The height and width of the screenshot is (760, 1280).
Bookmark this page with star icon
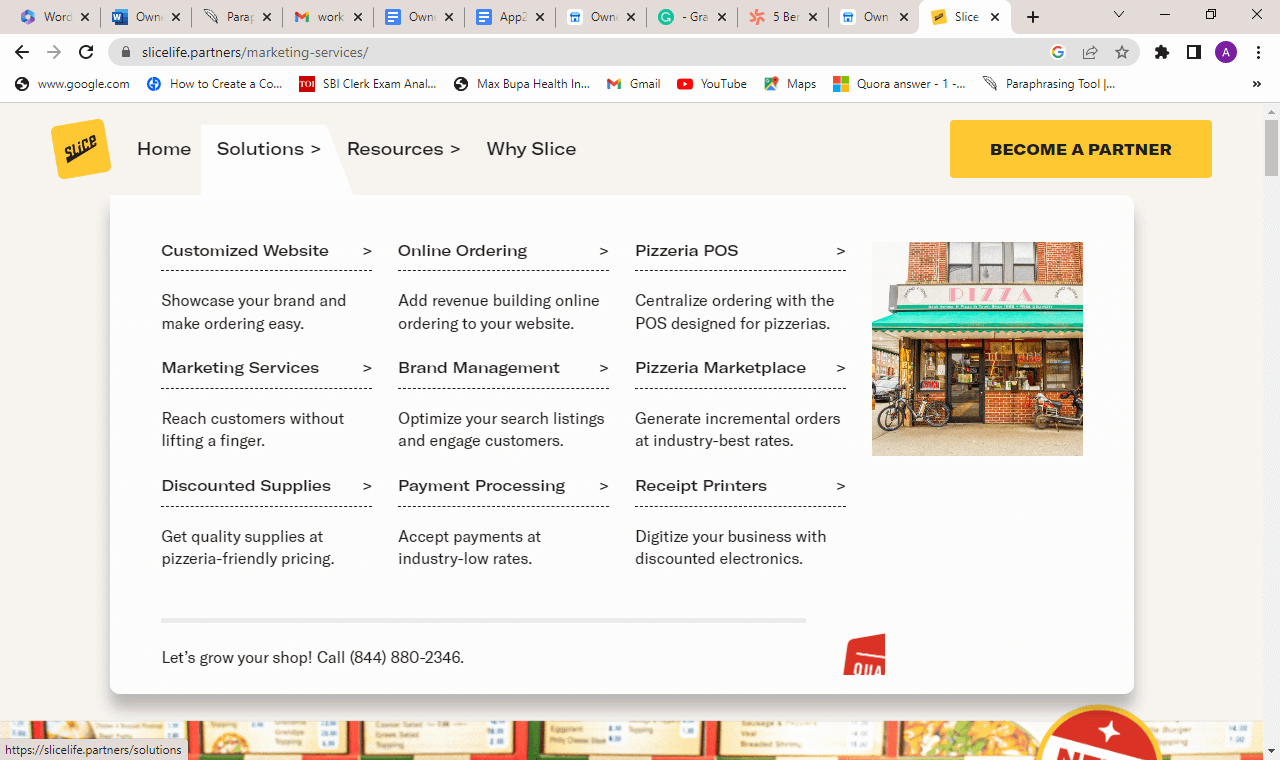[x=1122, y=52]
